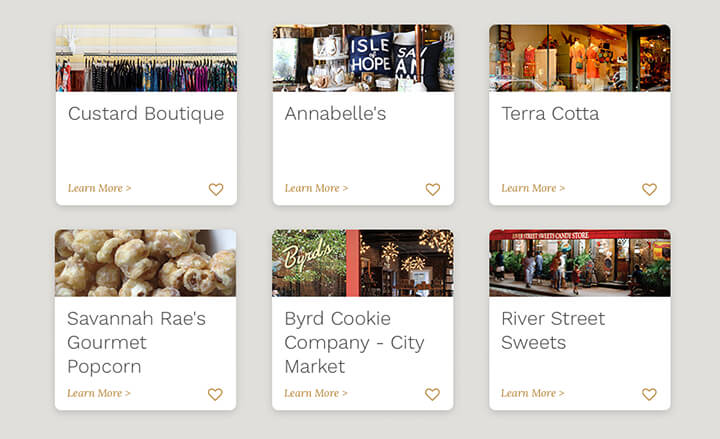Select the Terra Cotta storefront photo

pos(579,58)
